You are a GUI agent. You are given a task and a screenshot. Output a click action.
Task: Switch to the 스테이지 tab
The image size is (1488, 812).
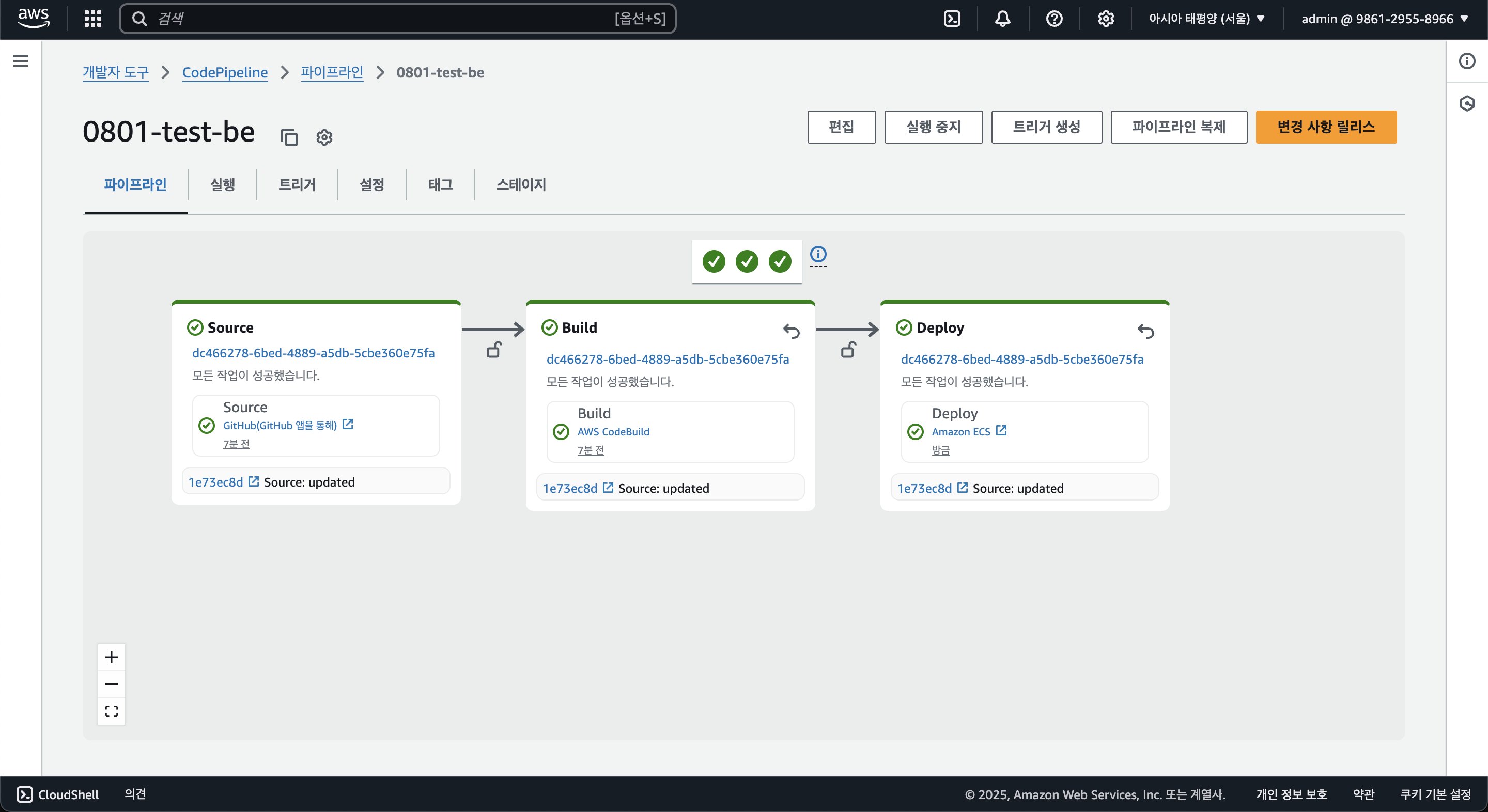[521, 185]
